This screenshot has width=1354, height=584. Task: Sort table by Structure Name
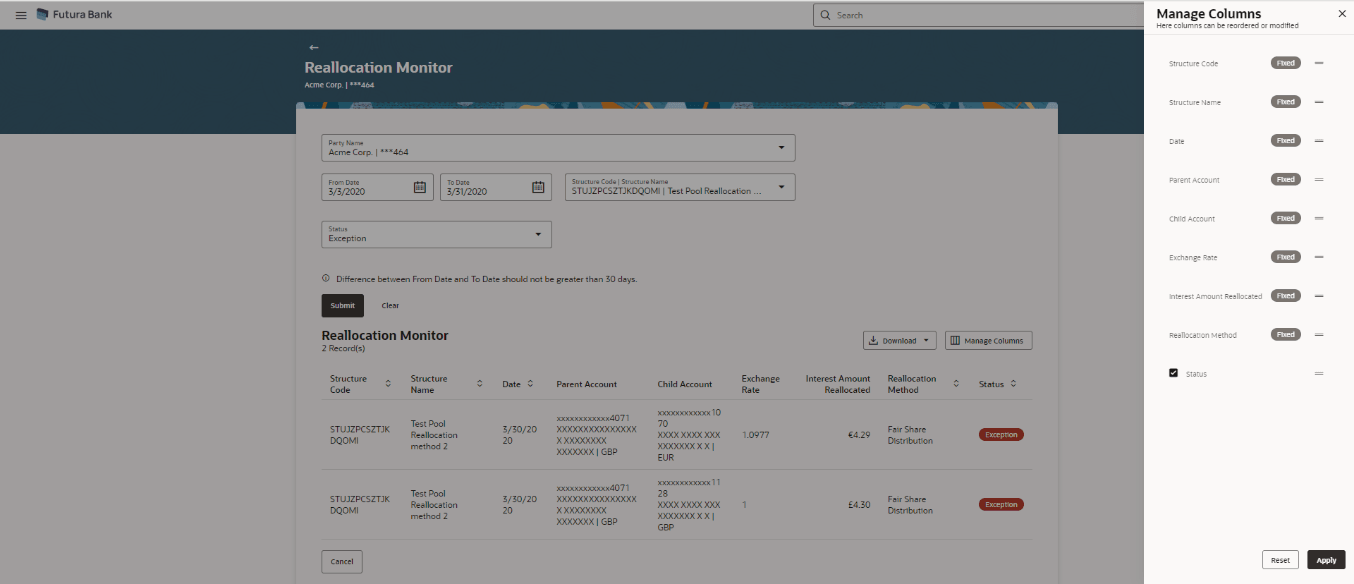coord(479,384)
